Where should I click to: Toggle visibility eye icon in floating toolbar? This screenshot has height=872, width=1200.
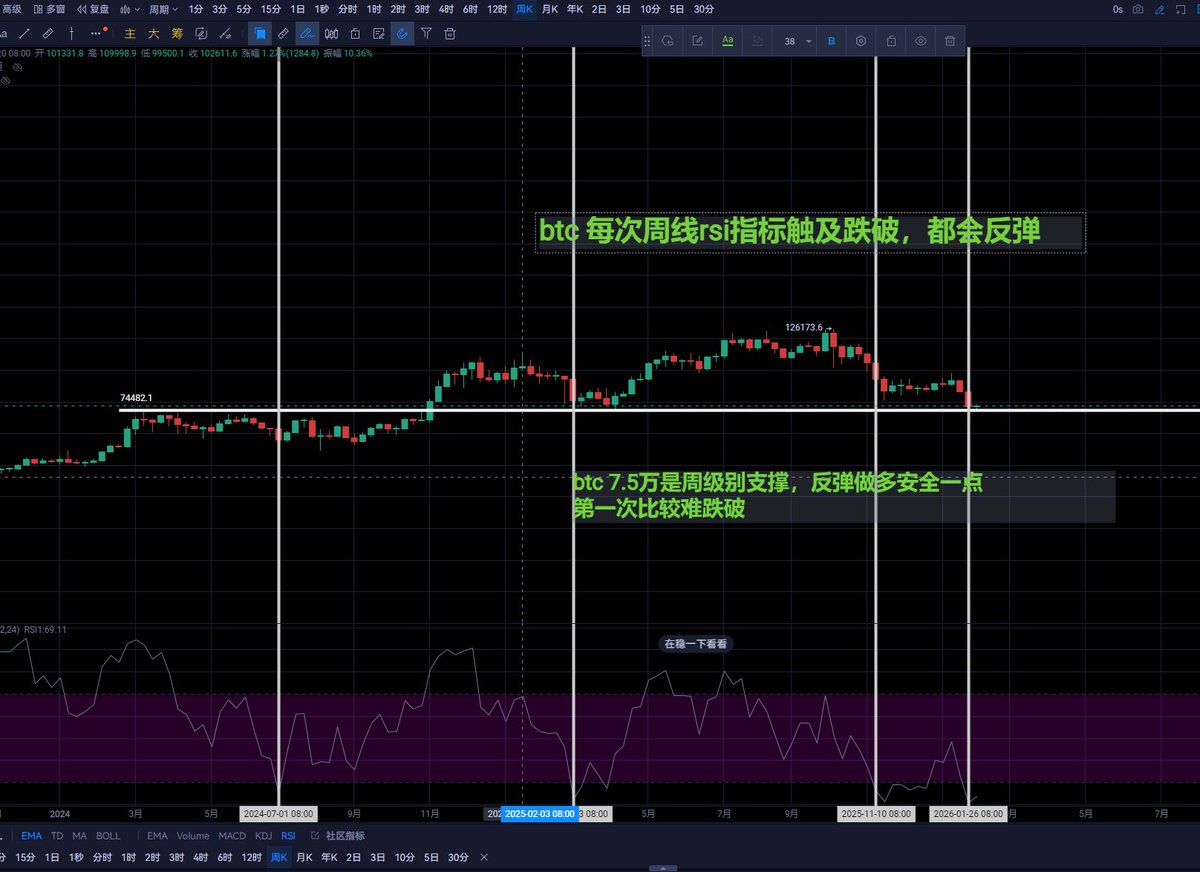(x=920, y=41)
